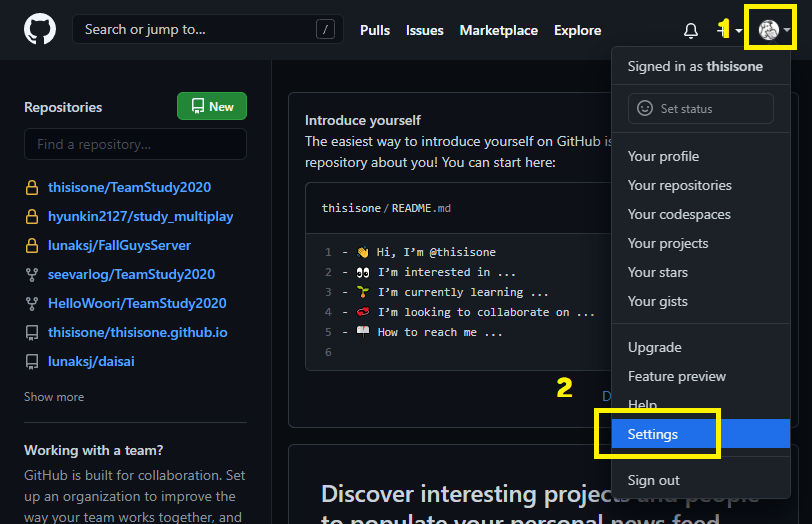812x524 pixels.
Task: Open the Issues page
Action: (x=425, y=31)
